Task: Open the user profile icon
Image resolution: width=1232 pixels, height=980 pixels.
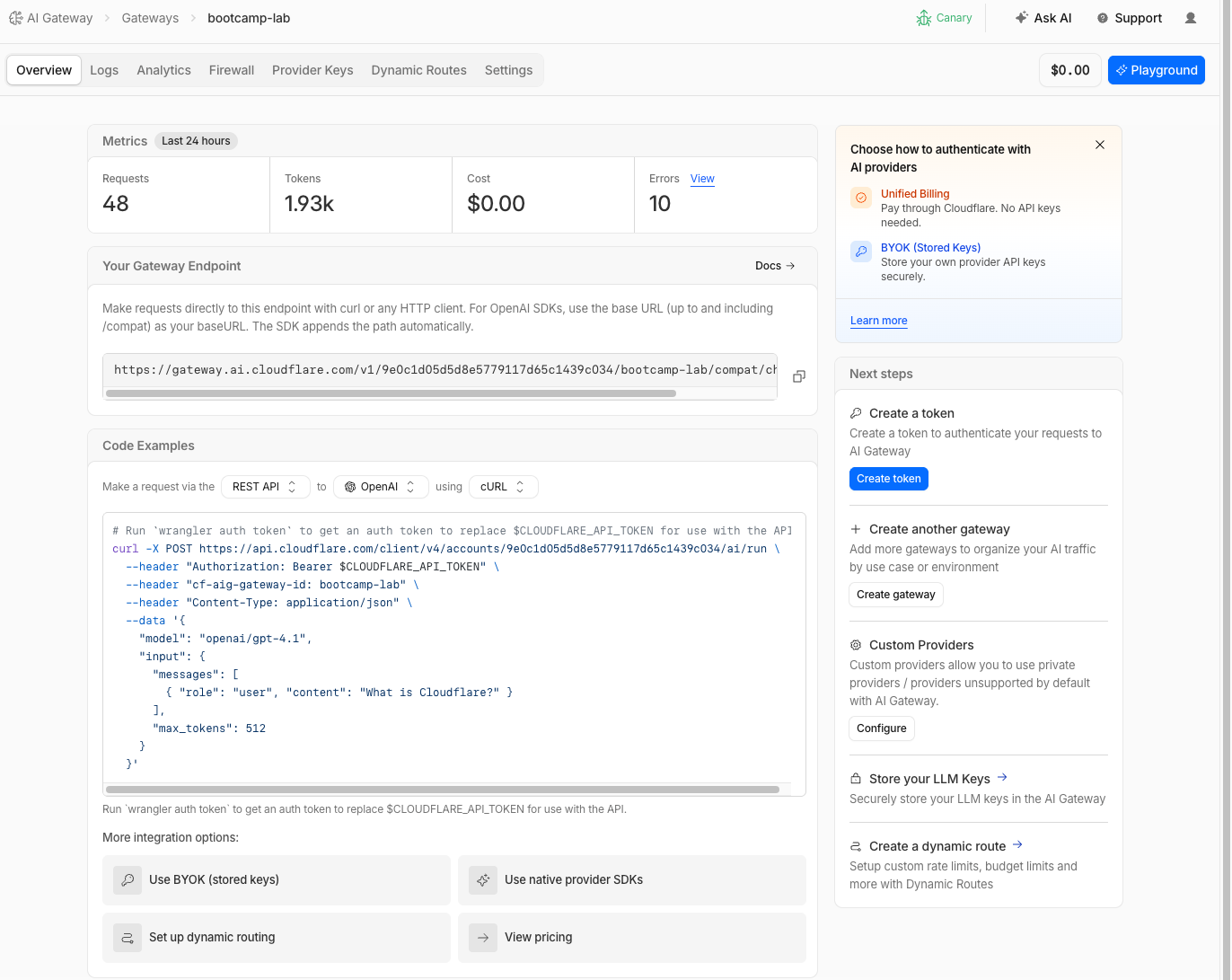Action: pos(1191,18)
